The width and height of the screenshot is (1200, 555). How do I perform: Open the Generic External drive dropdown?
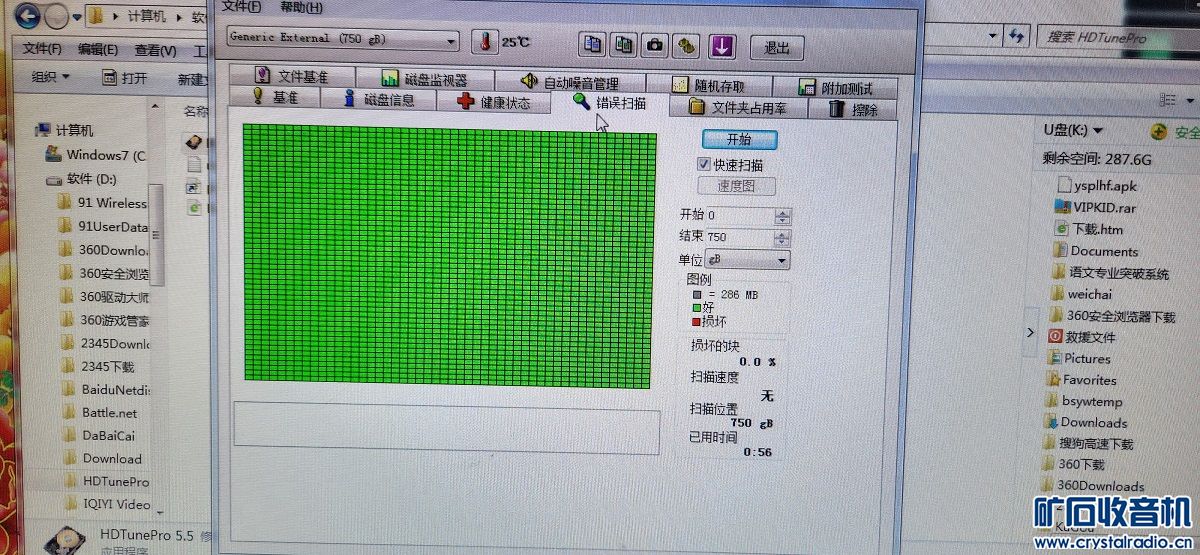point(343,39)
